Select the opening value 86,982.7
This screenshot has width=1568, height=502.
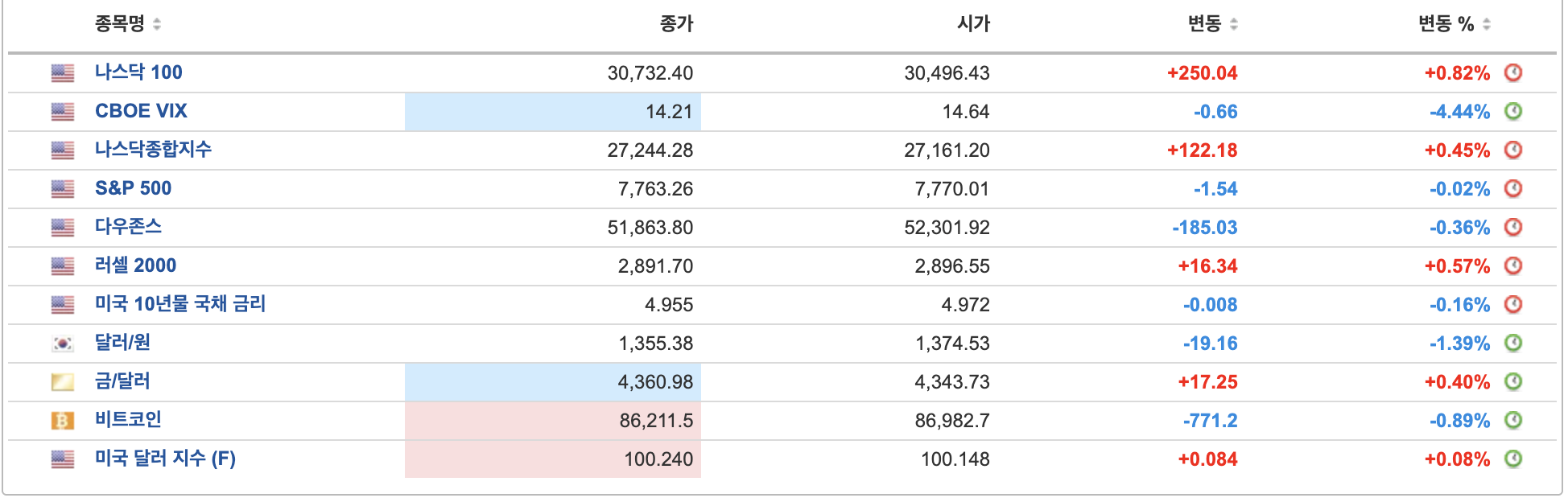(x=952, y=421)
